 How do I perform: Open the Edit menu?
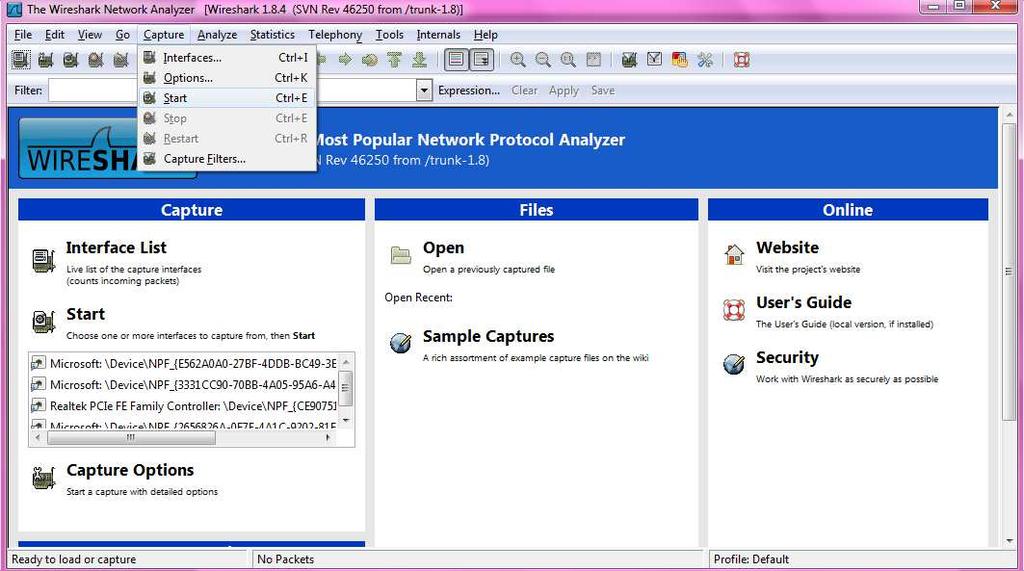[x=54, y=35]
